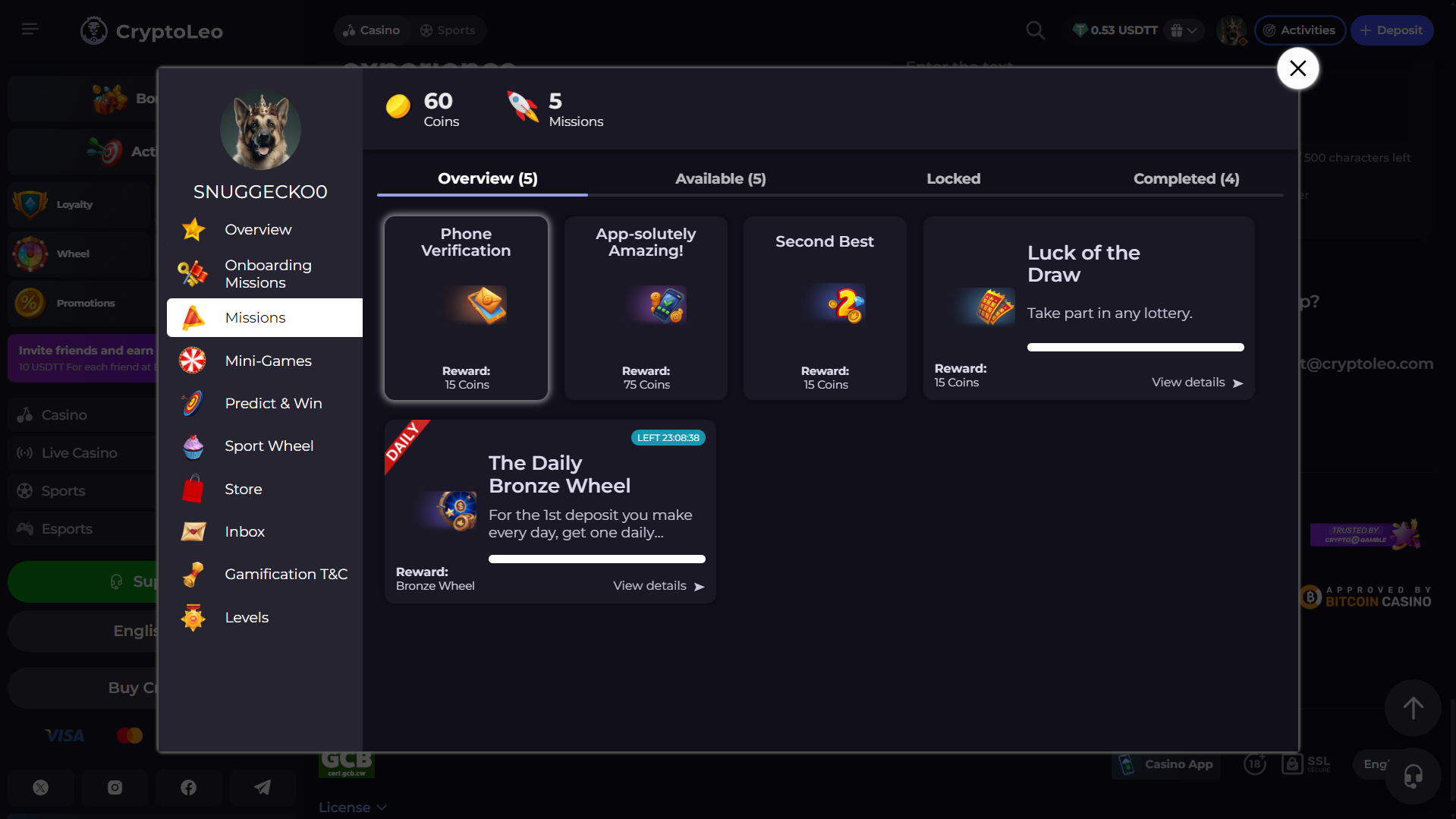Click the Luck of the Draw lottery ticket icon
Viewport: 1456px width, 819px height.
[x=992, y=307]
